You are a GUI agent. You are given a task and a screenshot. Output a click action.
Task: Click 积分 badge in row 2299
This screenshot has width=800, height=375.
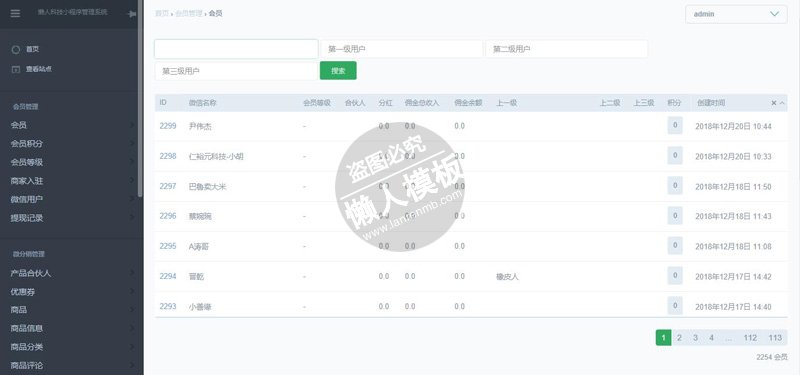[675, 125]
